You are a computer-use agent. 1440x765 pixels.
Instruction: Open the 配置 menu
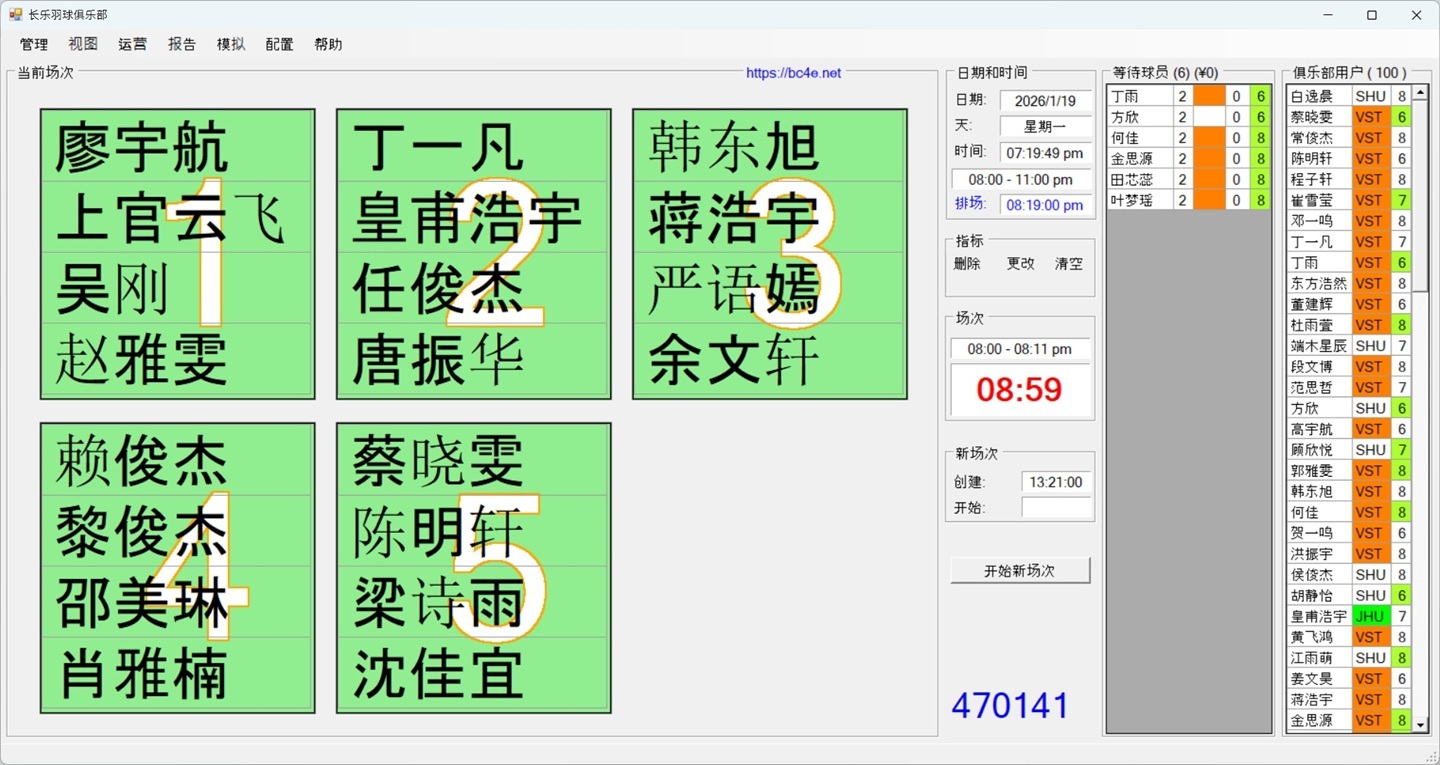(x=279, y=44)
